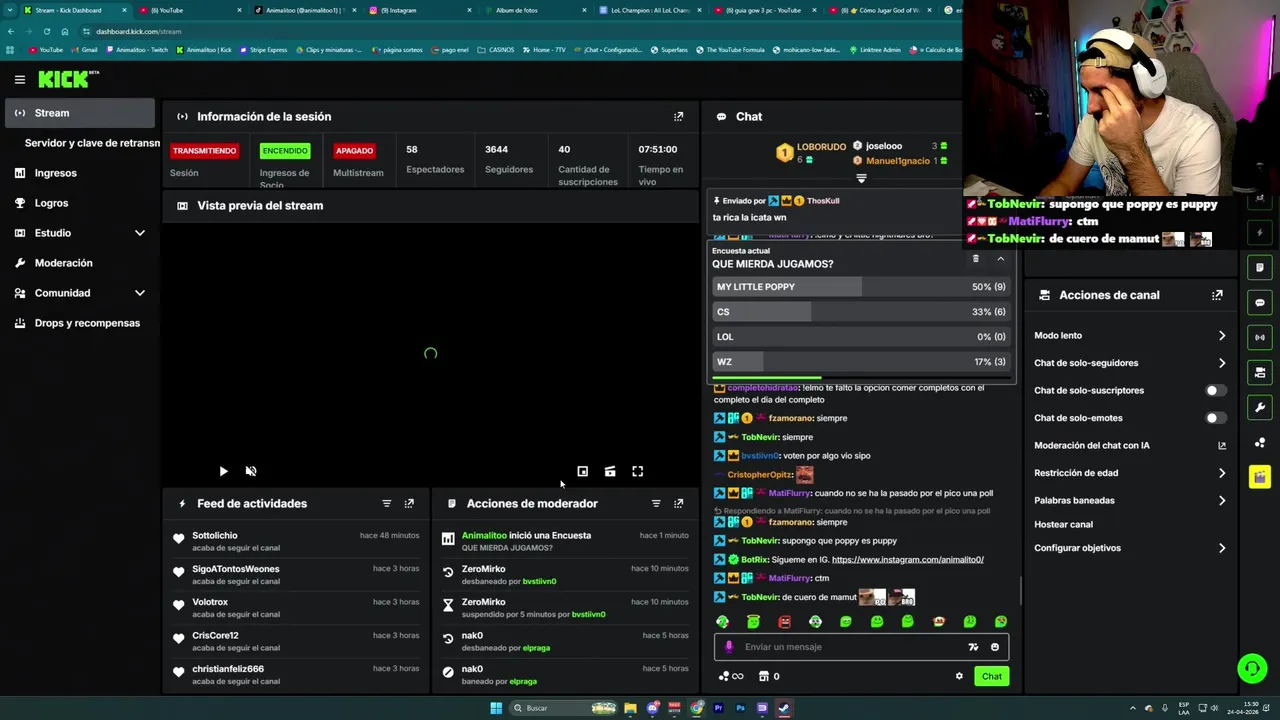The width and height of the screenshot is (1280, 720).
Task: Open the wrench icon in the right sidebar
Action: (1260, 407)
